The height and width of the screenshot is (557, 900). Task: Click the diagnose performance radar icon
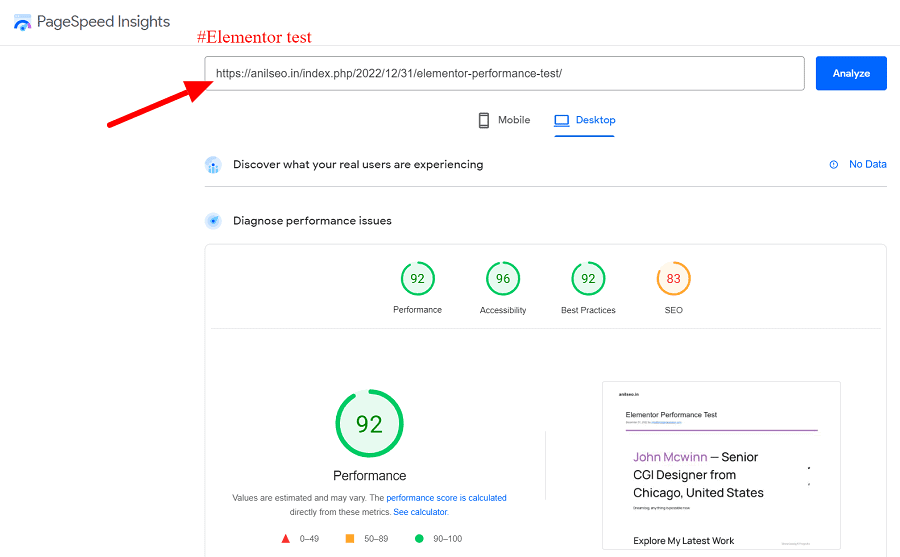tap(213, 221)
